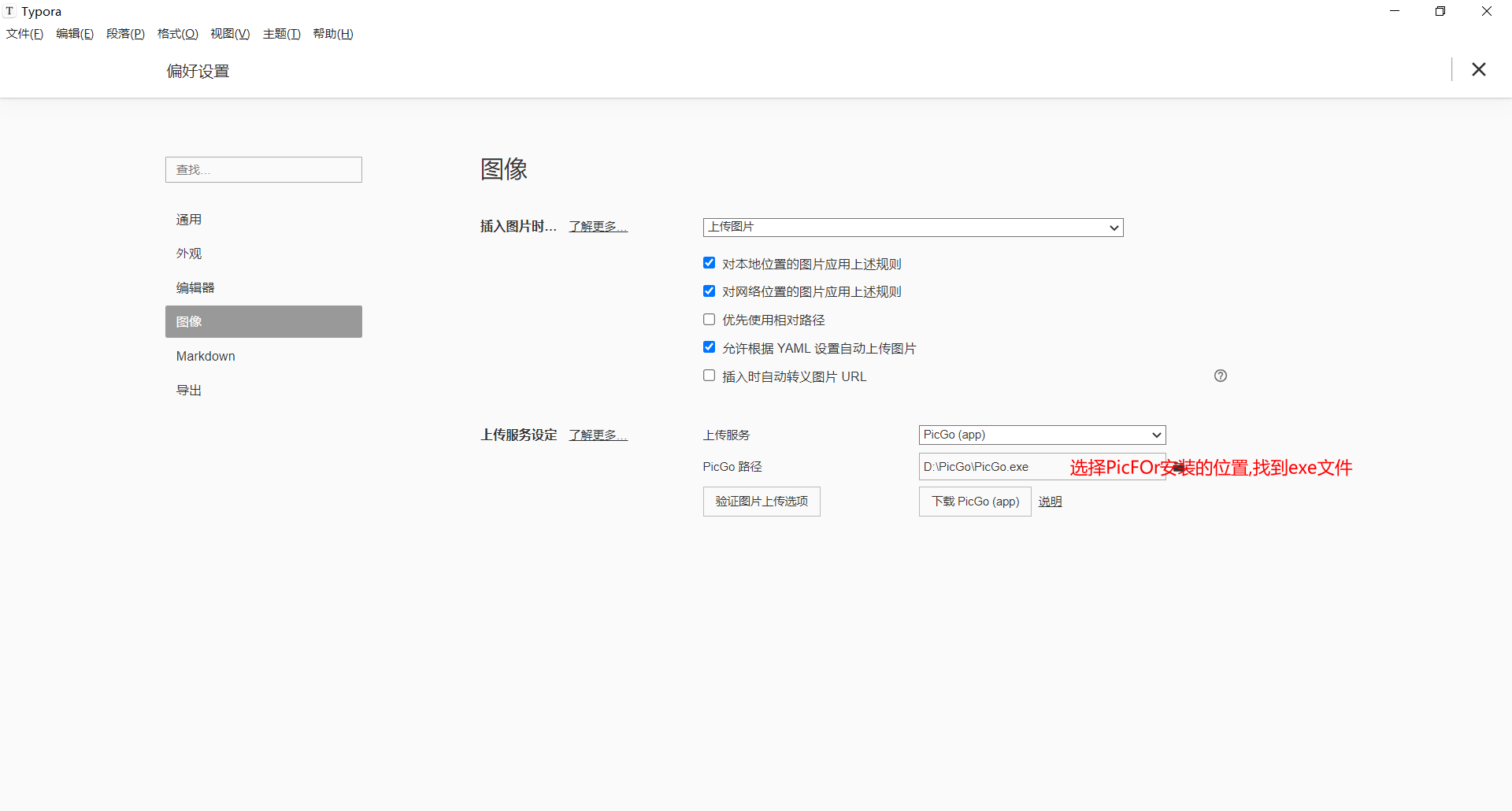This screenshot has height=811, width=1512.
Task: Uncheck 对本地位置的图片应用上述规则
Action: click(709, 262)
